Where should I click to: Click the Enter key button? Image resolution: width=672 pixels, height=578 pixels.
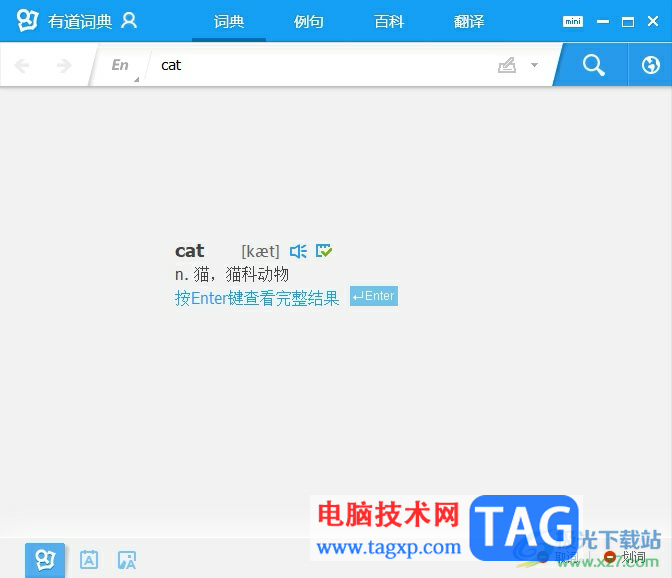click(374, 296)
